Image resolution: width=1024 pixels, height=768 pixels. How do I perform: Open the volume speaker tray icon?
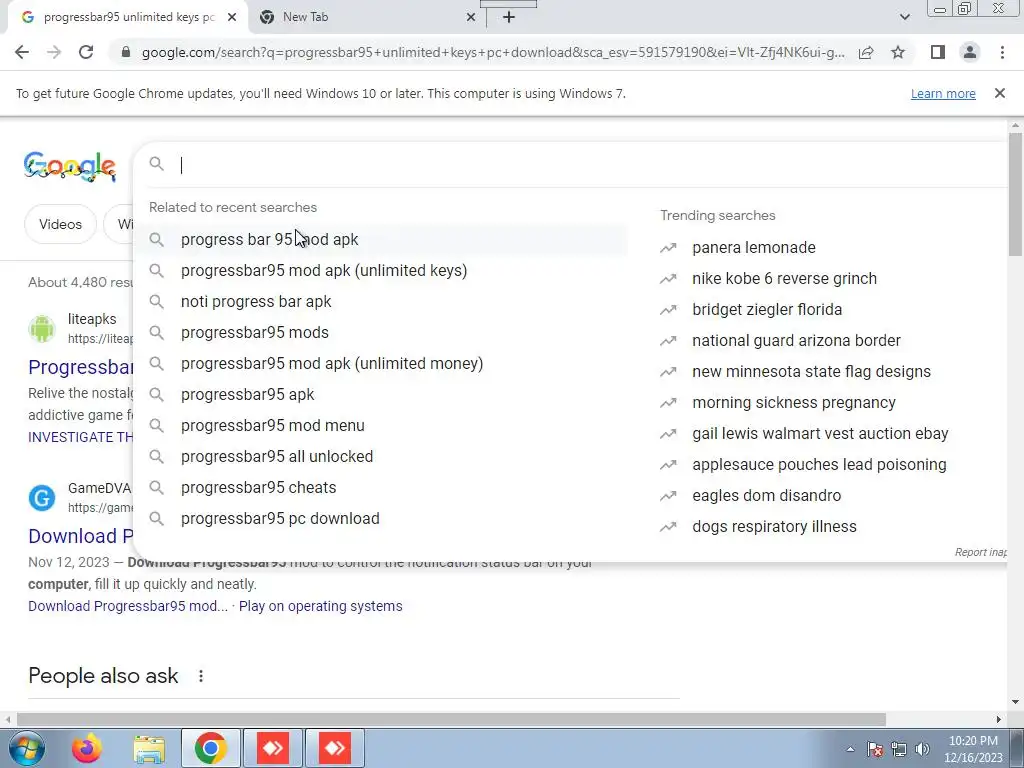coord(922,749)
